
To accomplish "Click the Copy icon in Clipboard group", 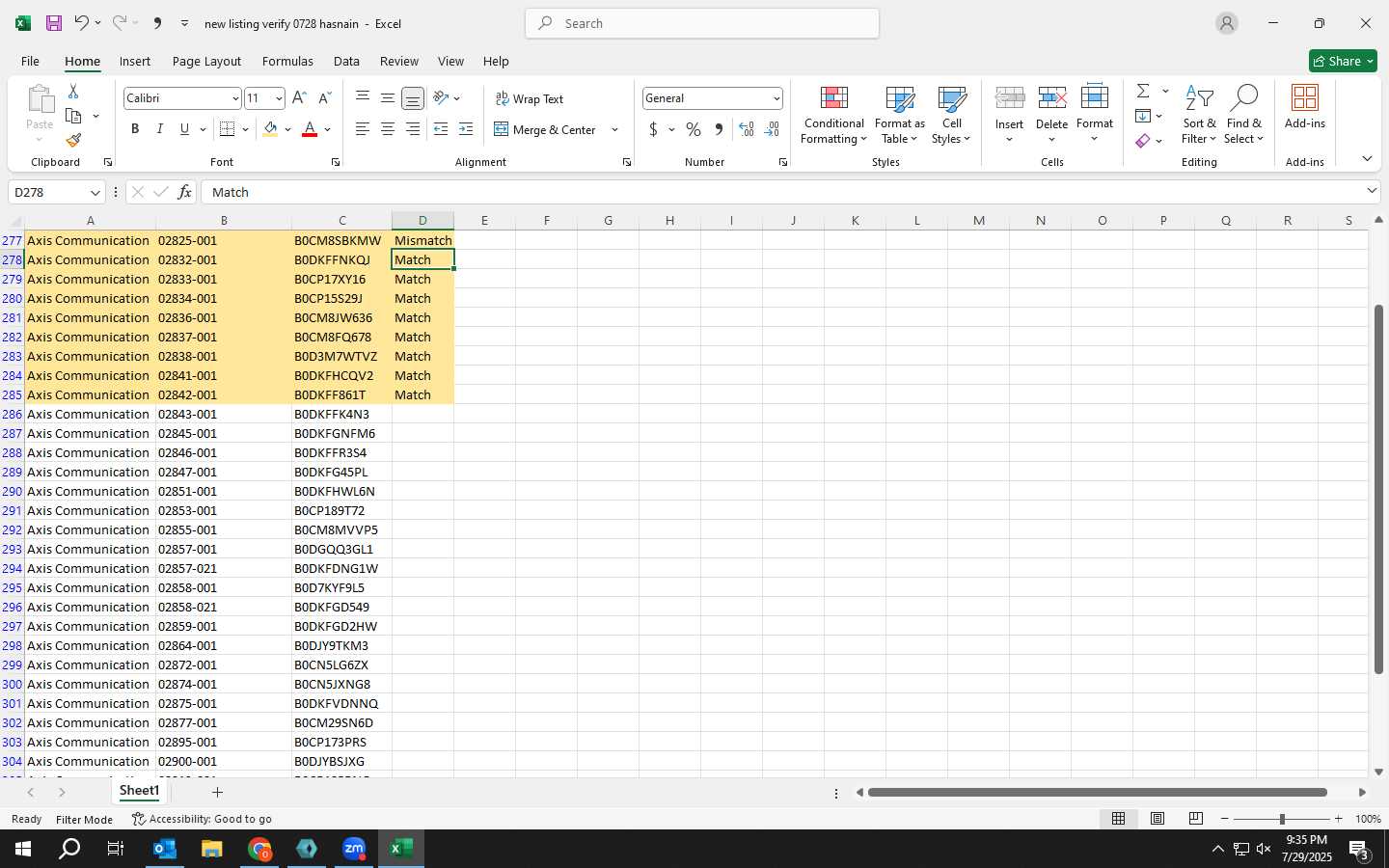I will point(73,116).
